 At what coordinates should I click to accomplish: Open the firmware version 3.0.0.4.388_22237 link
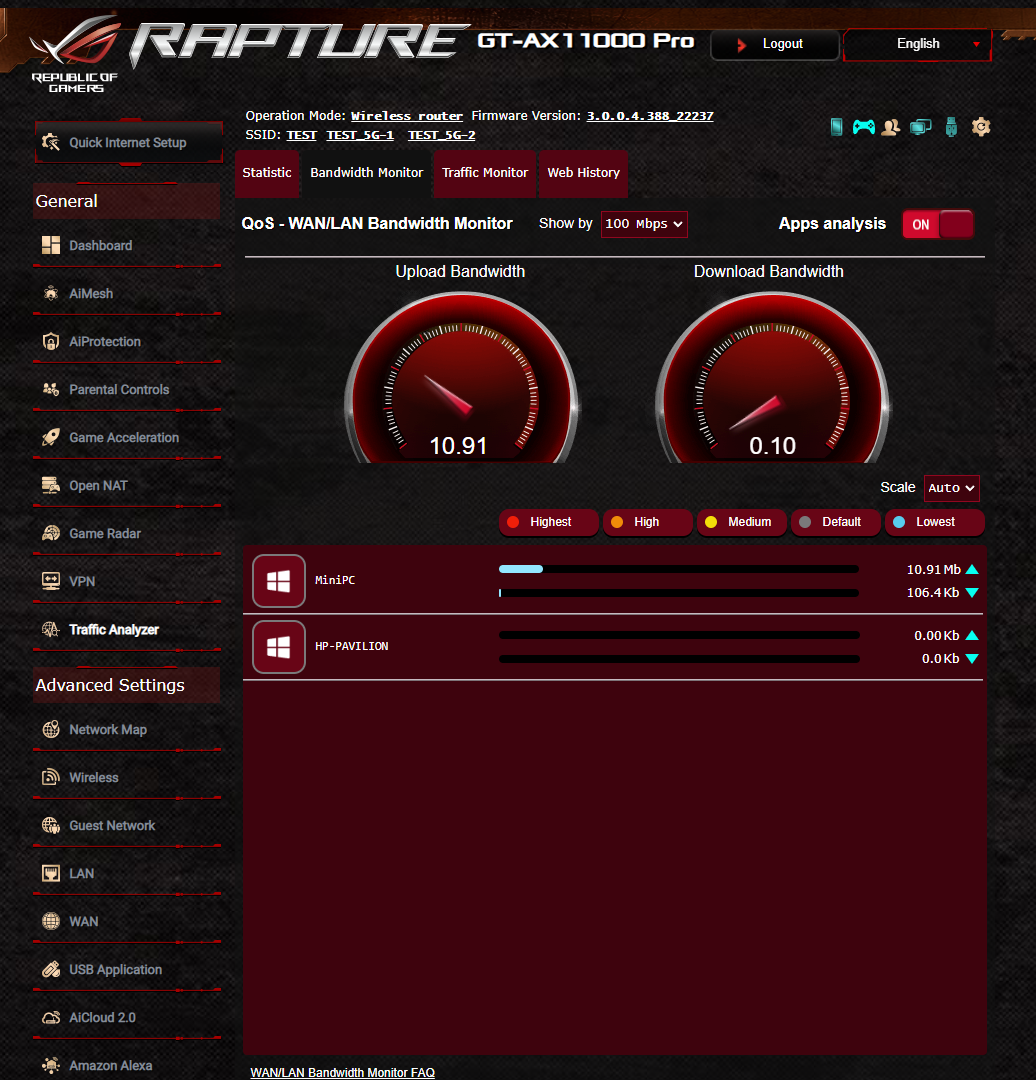(x=650, y=116)
